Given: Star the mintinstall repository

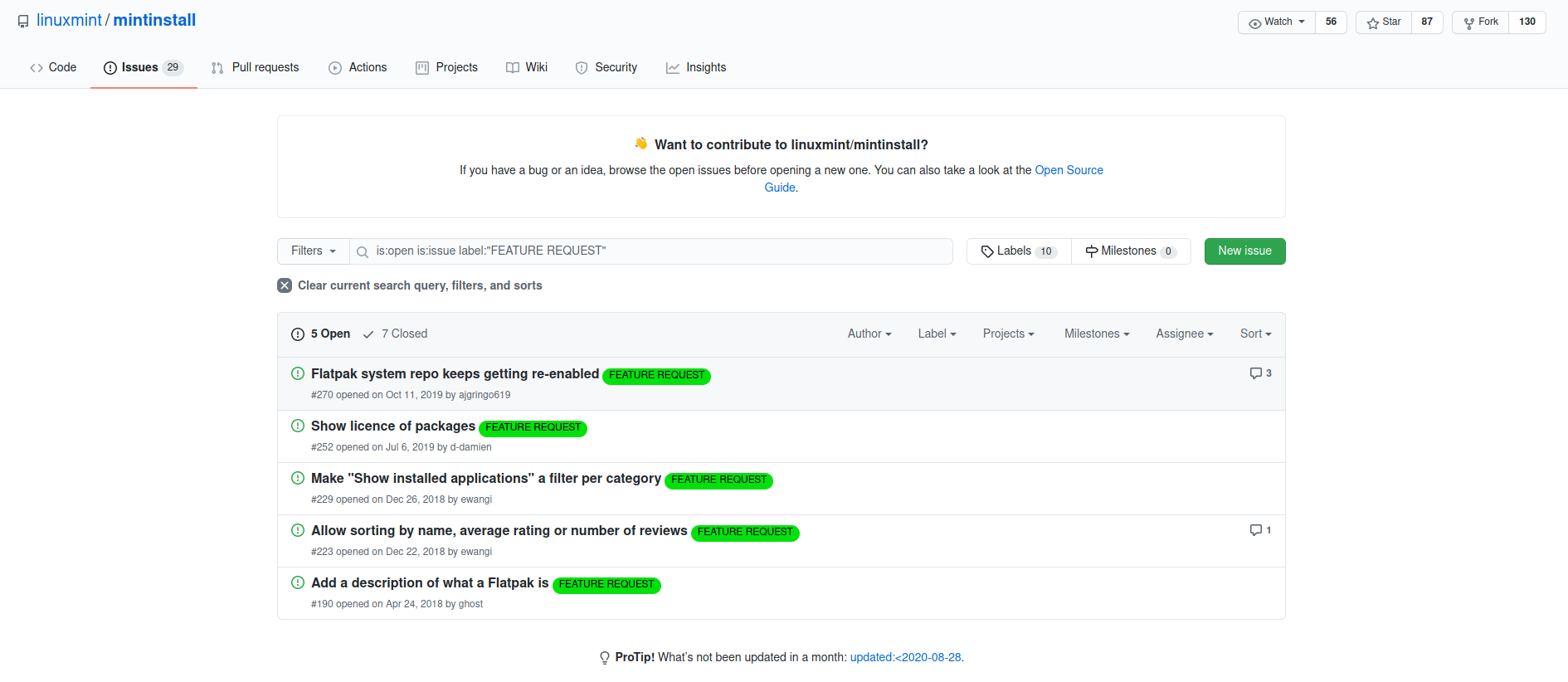Looking at the screenshot, I should coord(1384,22).
